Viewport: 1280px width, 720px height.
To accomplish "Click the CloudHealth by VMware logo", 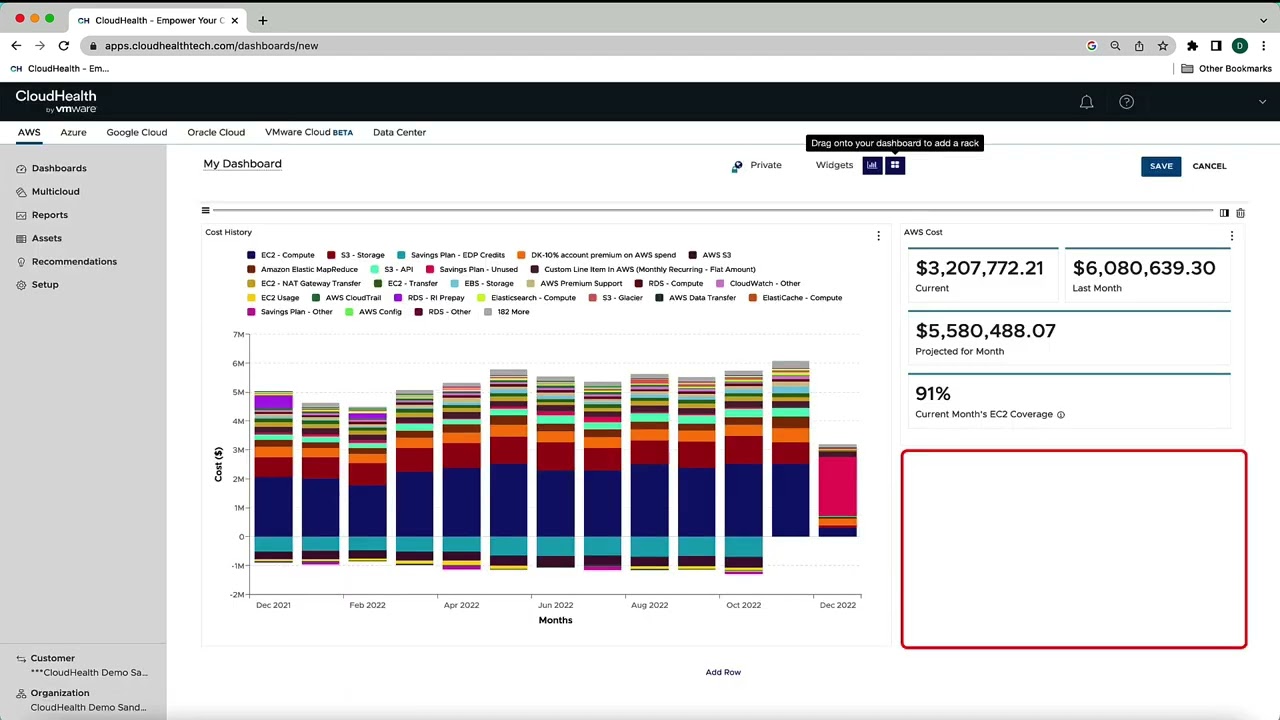I will coord(56,101).
